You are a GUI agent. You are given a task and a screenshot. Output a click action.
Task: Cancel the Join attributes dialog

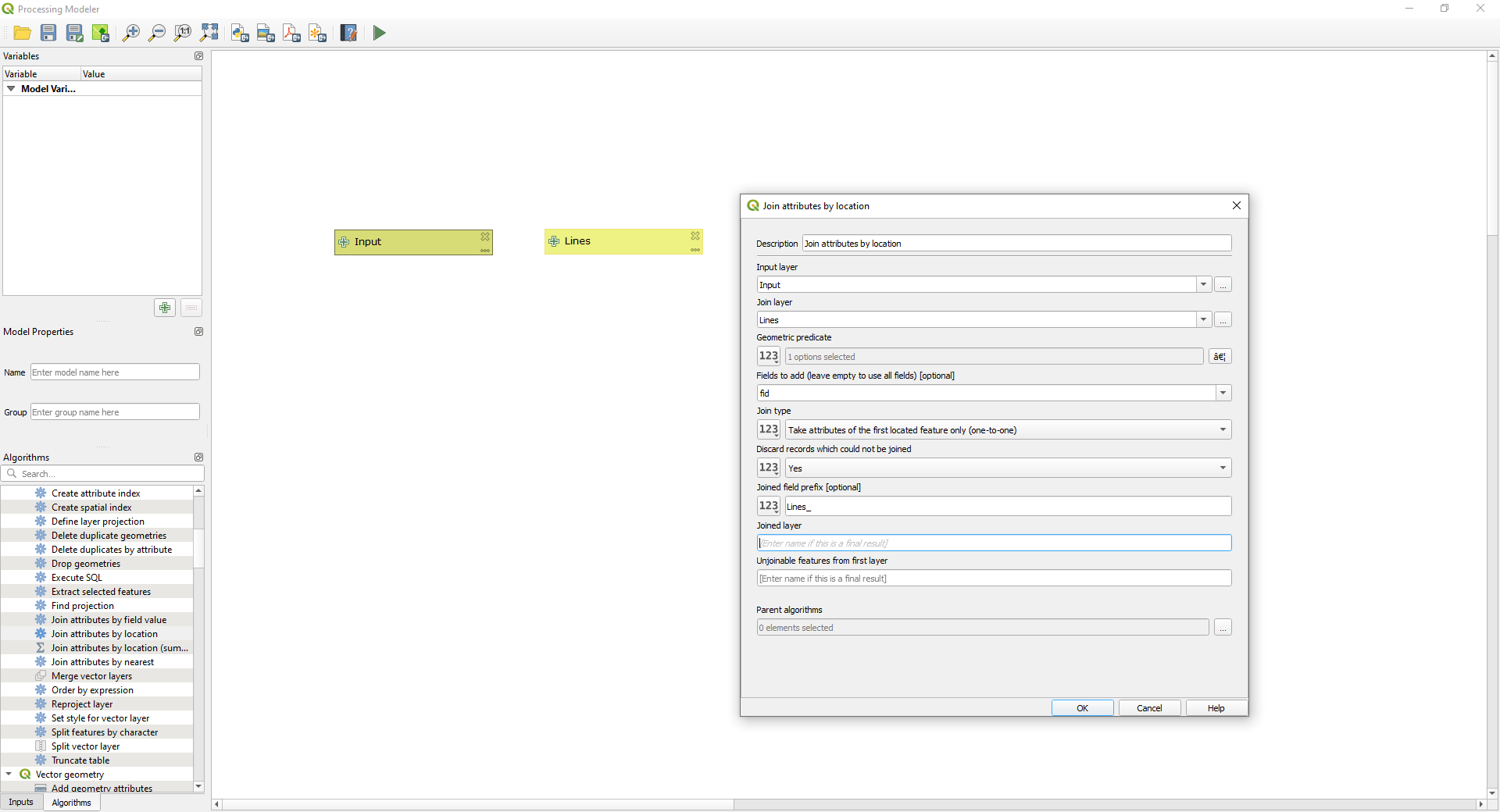tap(1149, 708)
